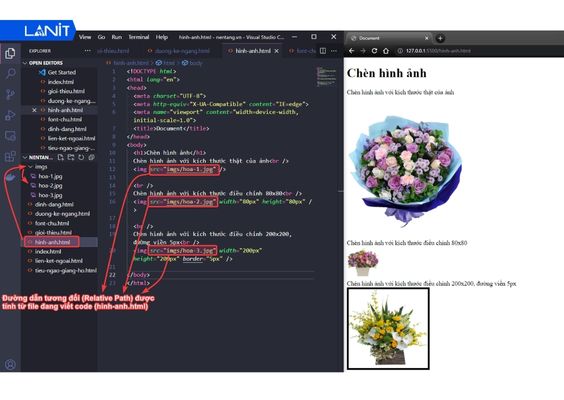The image size is (564, 400).
Task: Open the Terminal menu
Action: 138,37
